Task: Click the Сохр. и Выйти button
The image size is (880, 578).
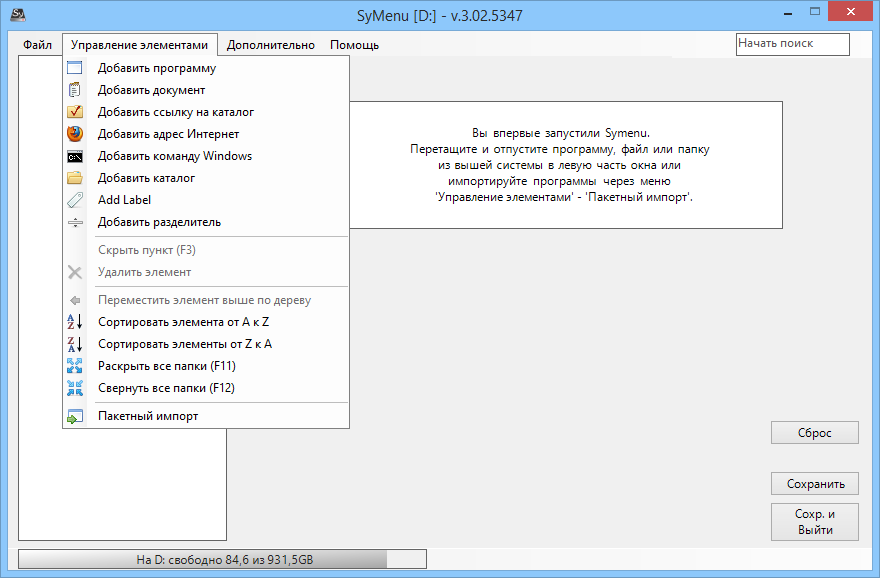Action: coord(814,522)
